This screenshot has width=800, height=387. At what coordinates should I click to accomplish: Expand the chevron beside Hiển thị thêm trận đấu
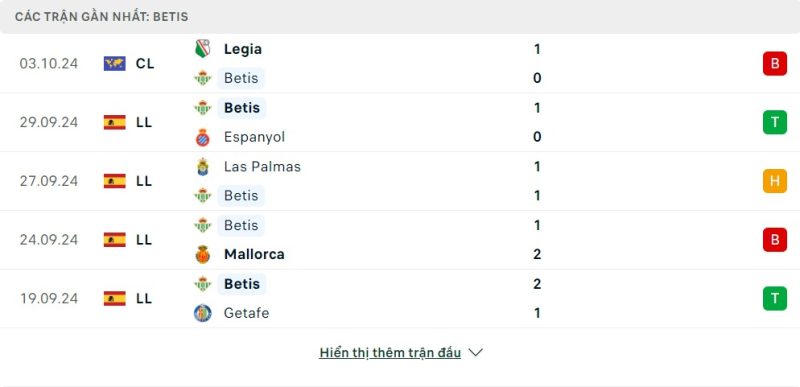476,352
